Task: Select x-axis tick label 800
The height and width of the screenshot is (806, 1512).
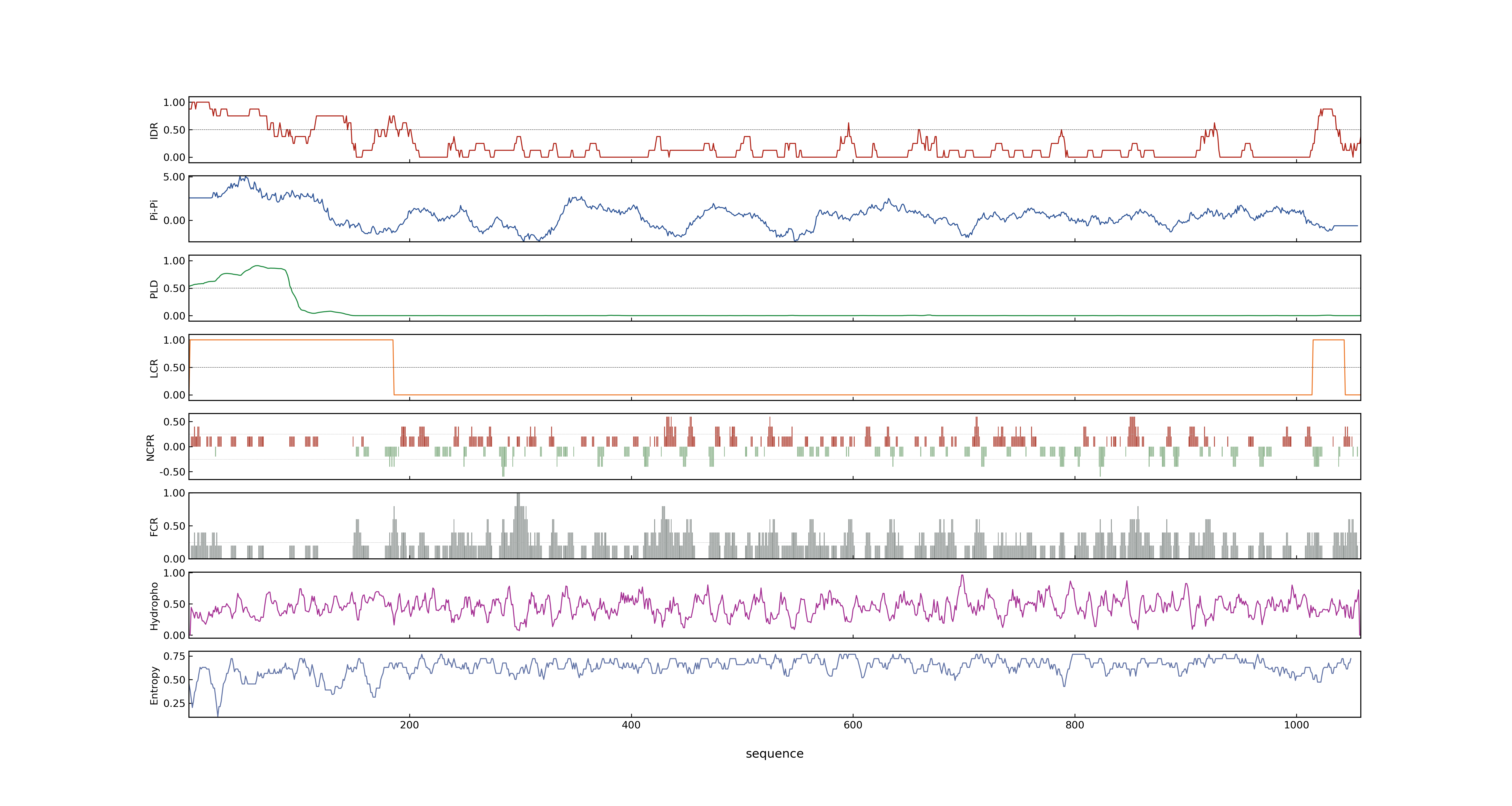Action: point(1075,725)
